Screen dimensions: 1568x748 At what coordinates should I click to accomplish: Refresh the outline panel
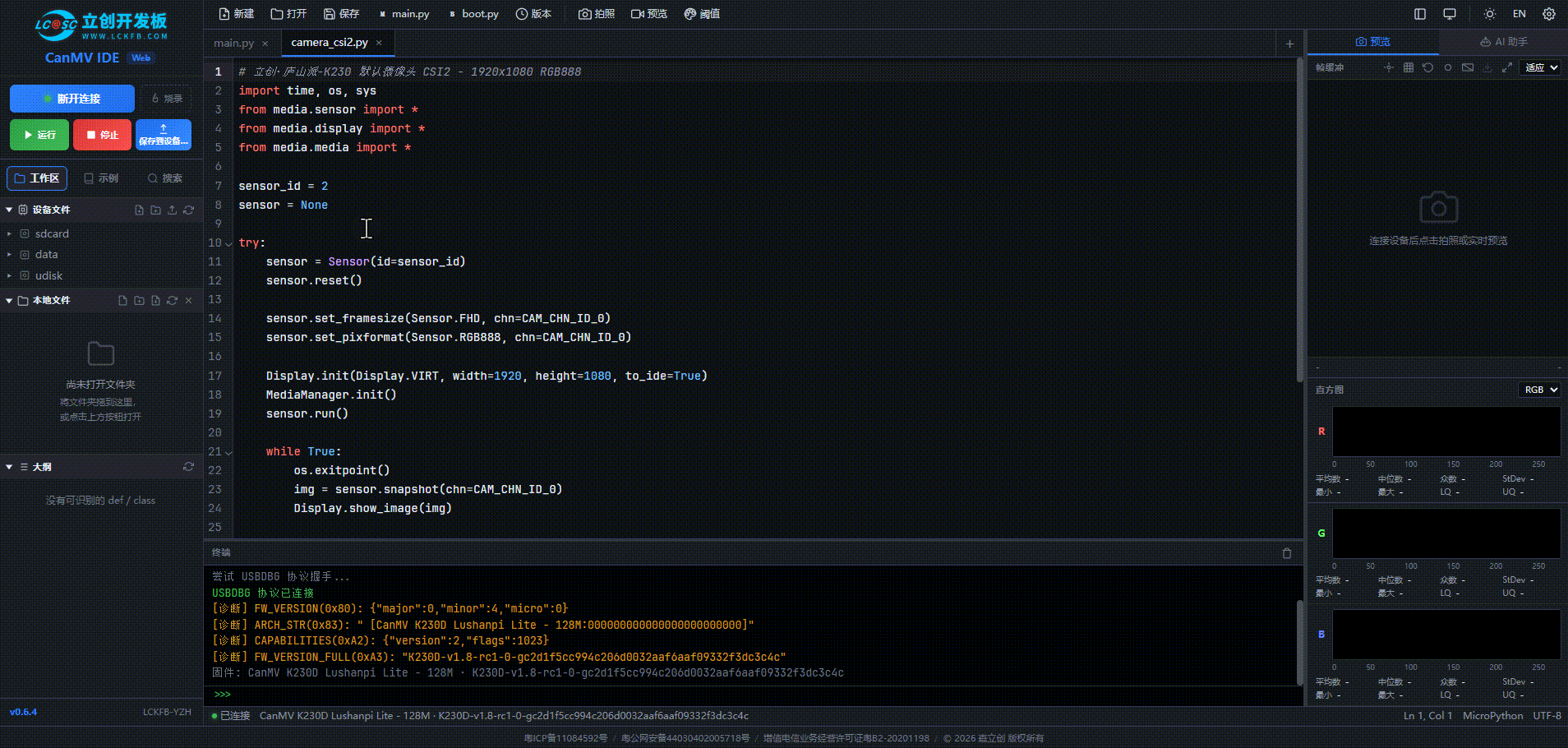[x=189, y=467]
